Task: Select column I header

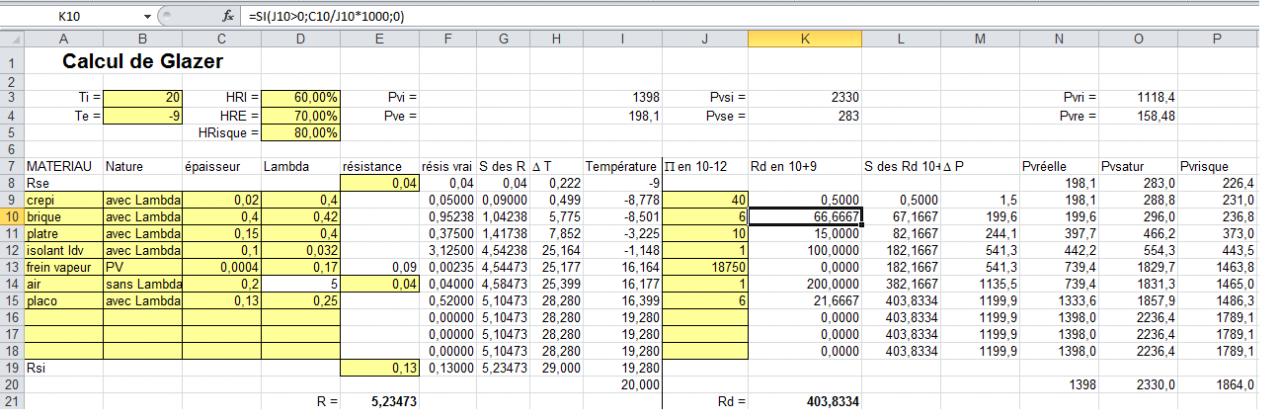Action: click(622, 39)
